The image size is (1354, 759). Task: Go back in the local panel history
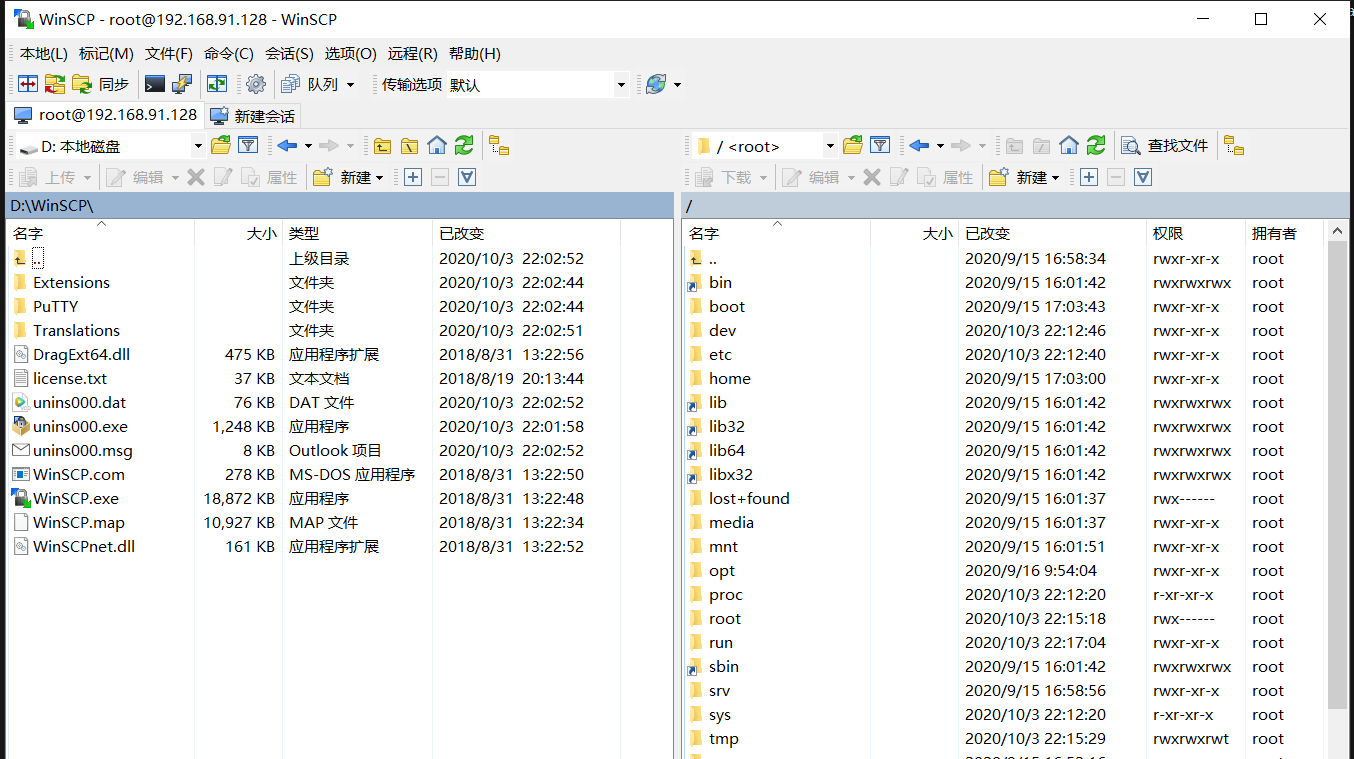pyautogui.click(x=288, y=146)
